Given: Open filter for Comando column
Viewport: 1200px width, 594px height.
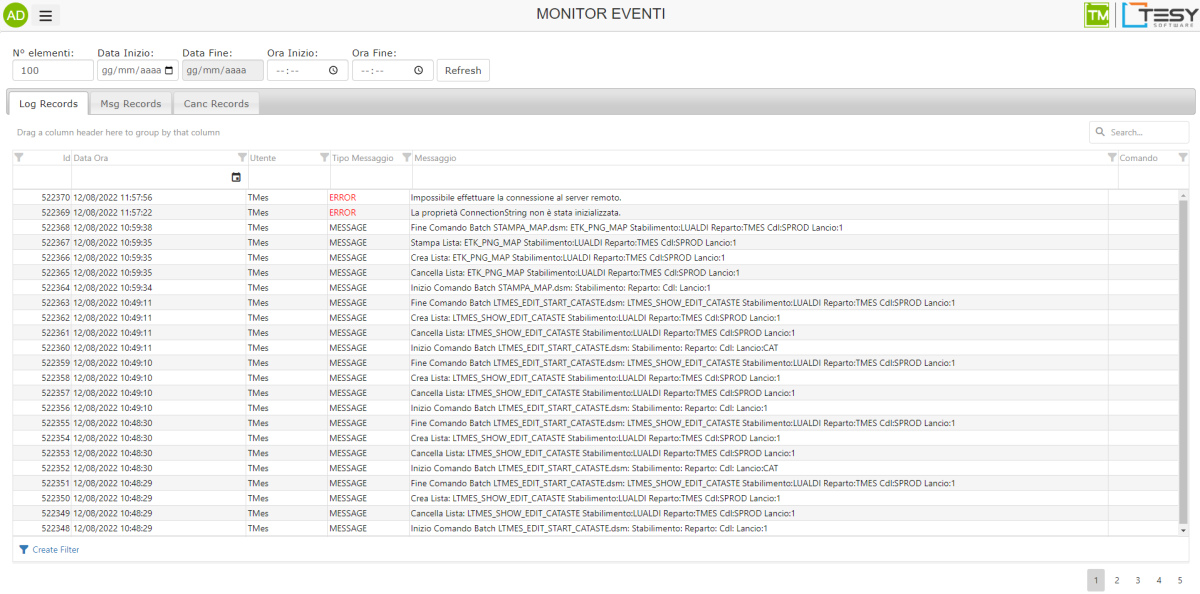Looking at the screenshot, I should click(x=1183, y=158).
